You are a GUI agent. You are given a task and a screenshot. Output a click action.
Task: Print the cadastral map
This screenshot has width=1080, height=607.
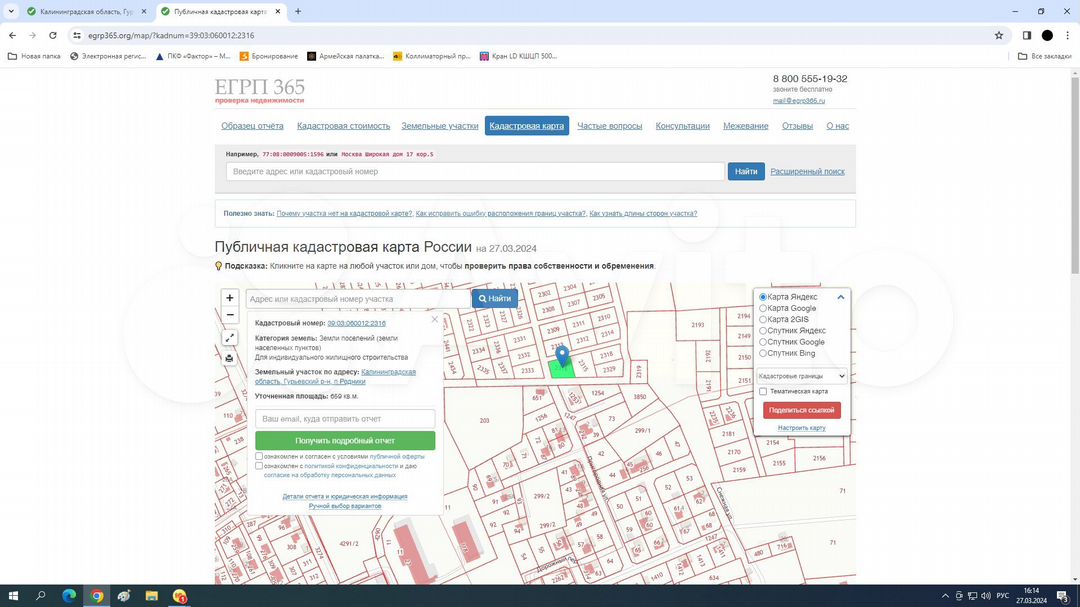[x=229, y=358]
